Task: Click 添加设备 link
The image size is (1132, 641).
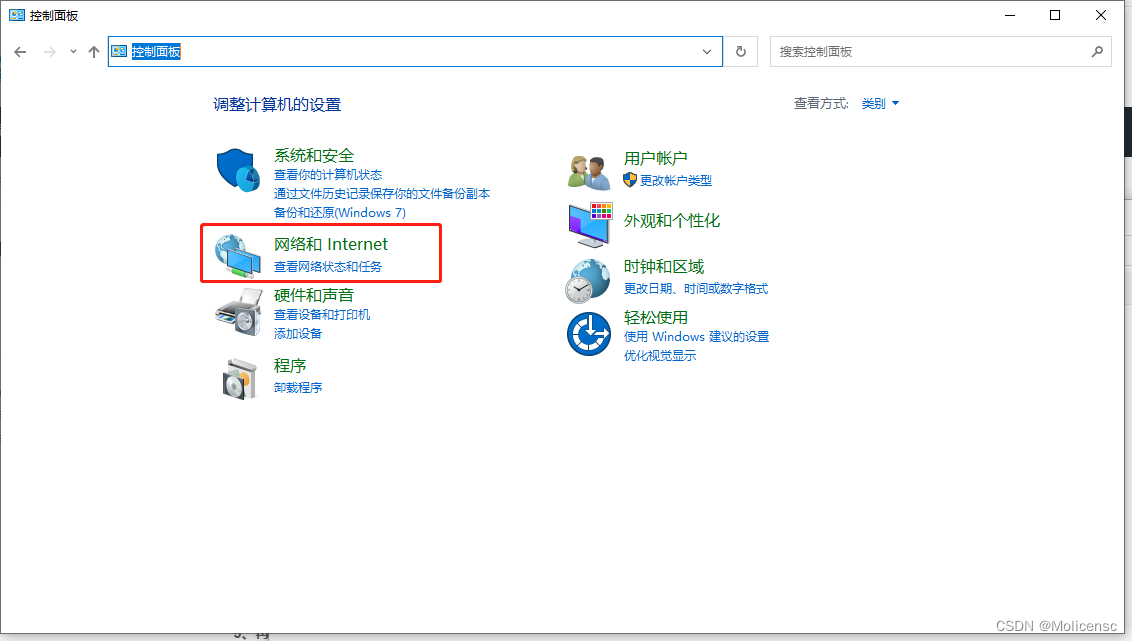Action: point(298,333)
